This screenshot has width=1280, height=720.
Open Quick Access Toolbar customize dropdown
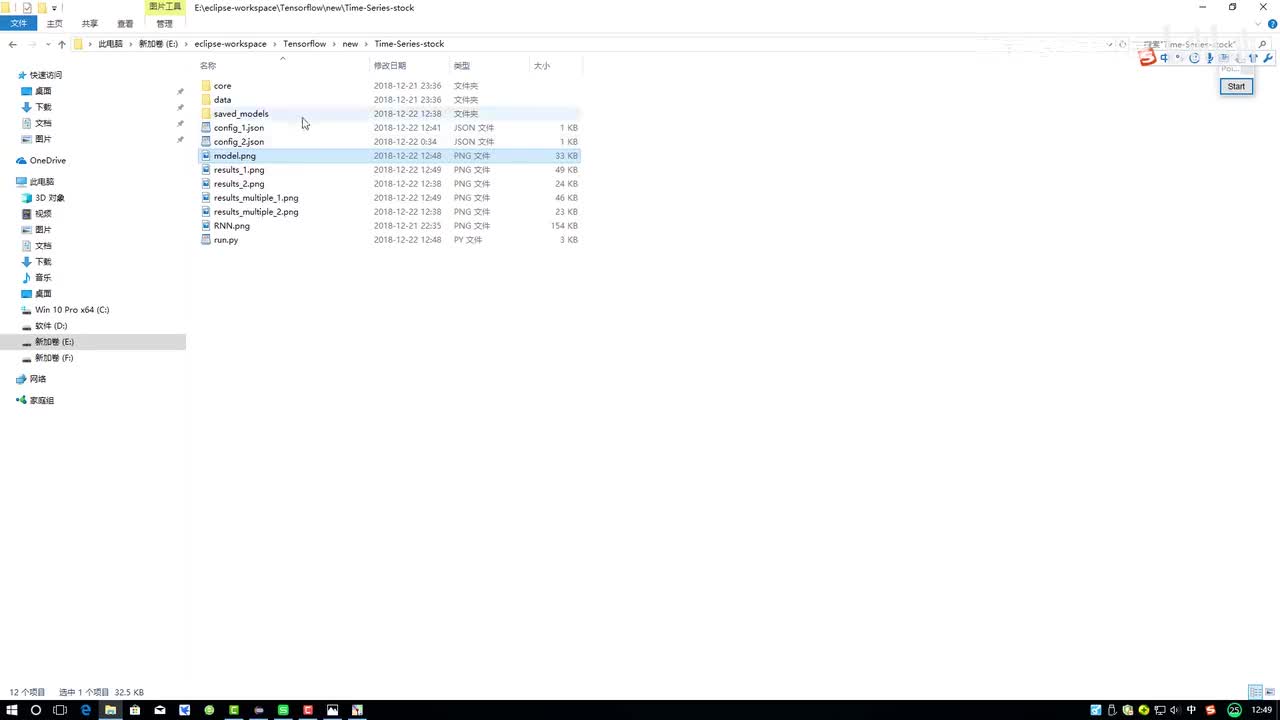tap(55, 8)
